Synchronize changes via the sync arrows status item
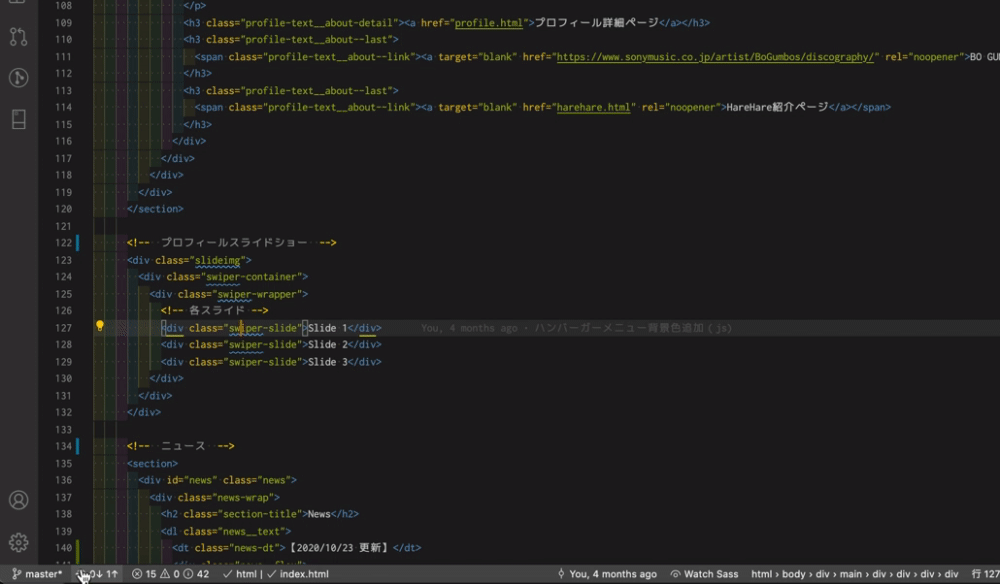Screen dimensions: 1000x584 tap(98, 574)
